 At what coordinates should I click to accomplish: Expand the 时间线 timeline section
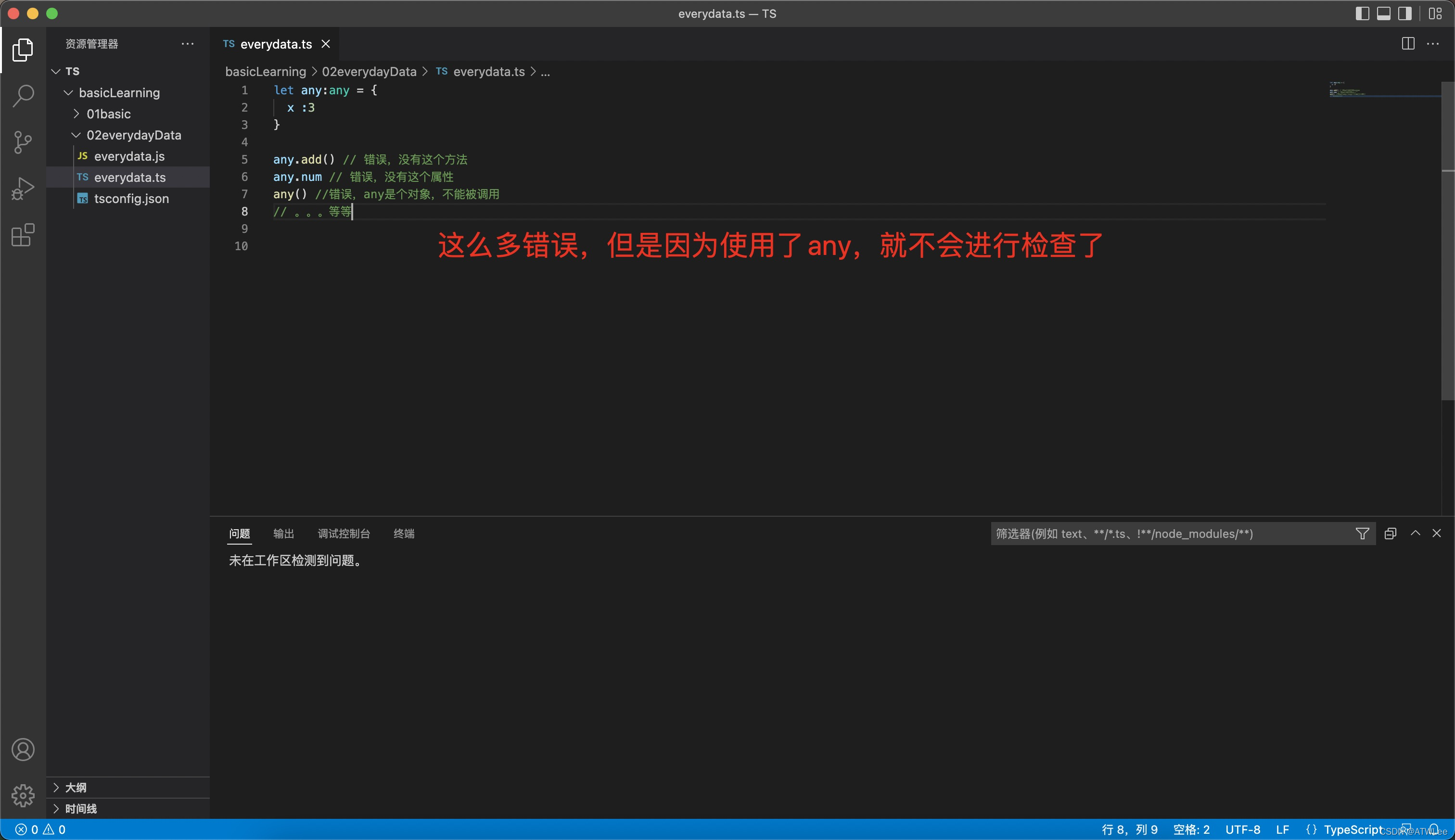128,808
